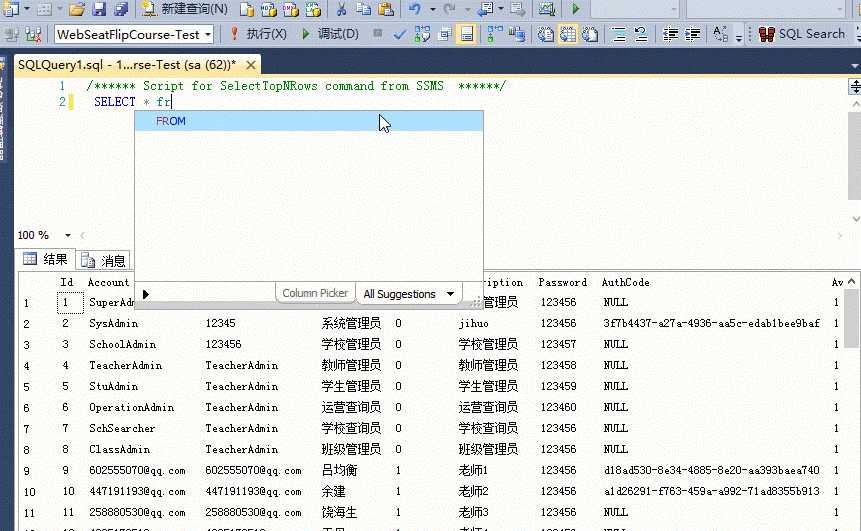
Task: Click the Activity Monitor icon
Action: (546, 9)
